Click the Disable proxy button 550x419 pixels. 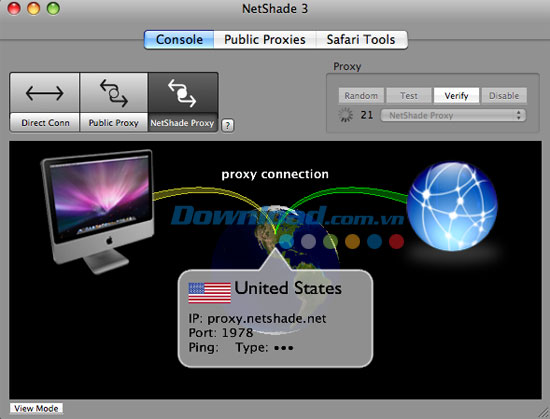click(x=504, y=96)
